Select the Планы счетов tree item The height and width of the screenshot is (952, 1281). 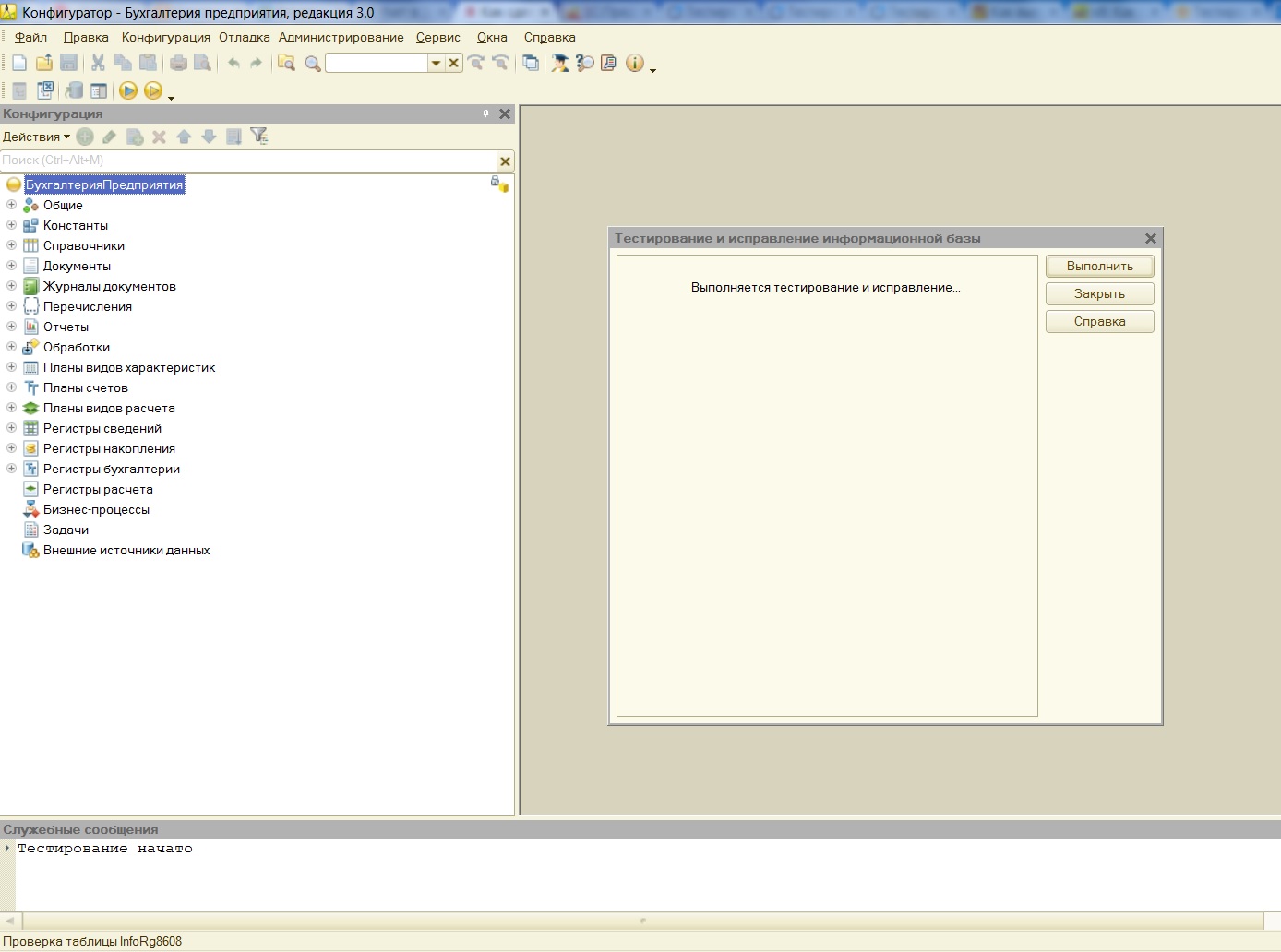(x=86, y=387)
